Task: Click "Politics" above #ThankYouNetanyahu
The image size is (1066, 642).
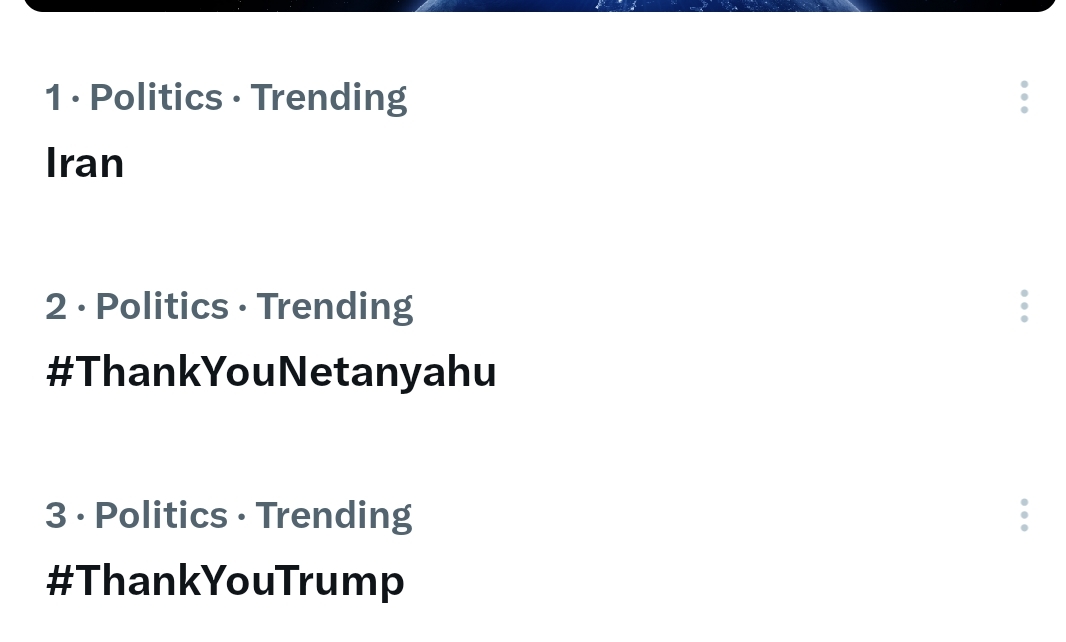Action: coord(162,306)
